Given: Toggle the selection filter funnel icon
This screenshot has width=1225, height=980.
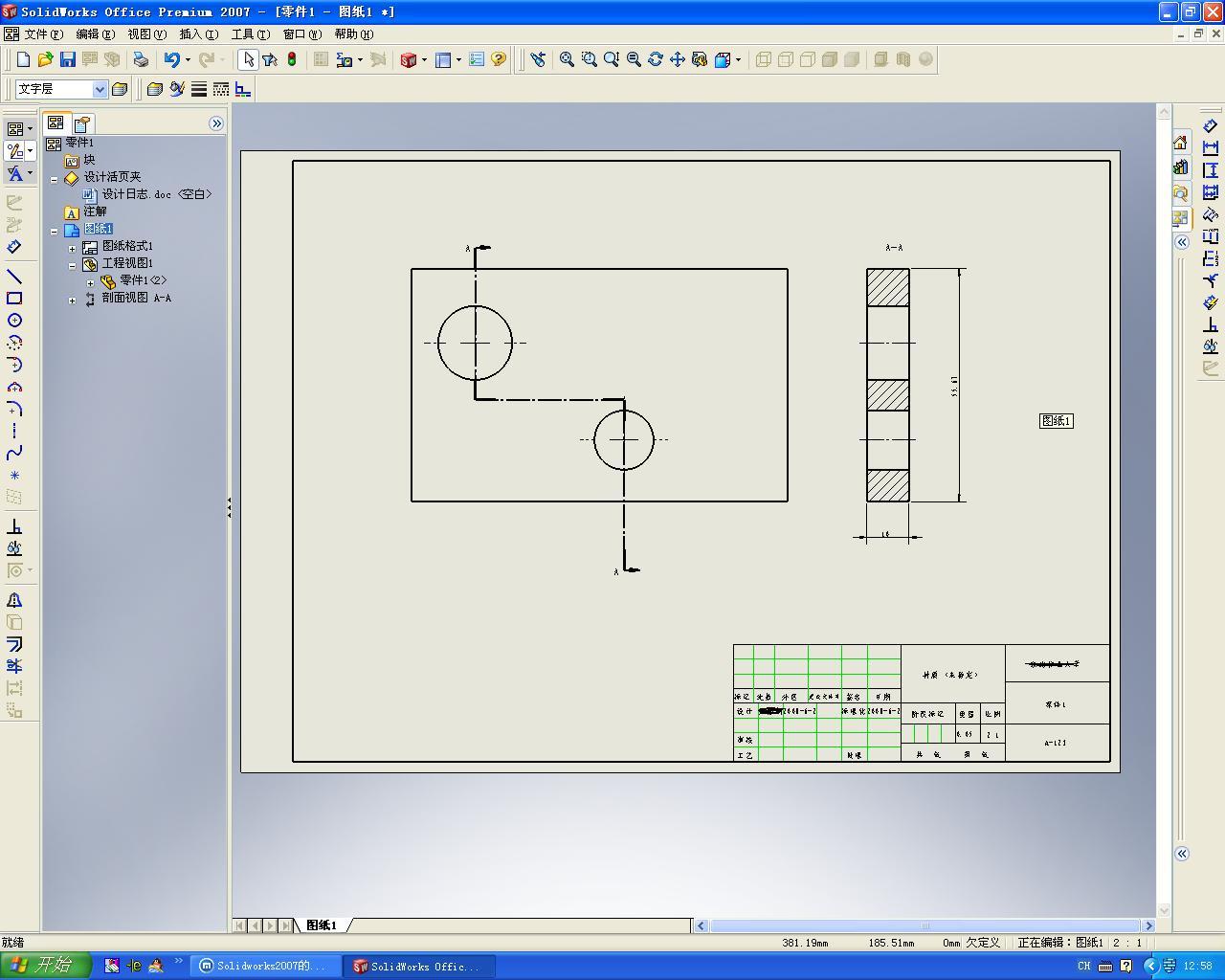Looking at the screenshot, I should tap(270, 59).
